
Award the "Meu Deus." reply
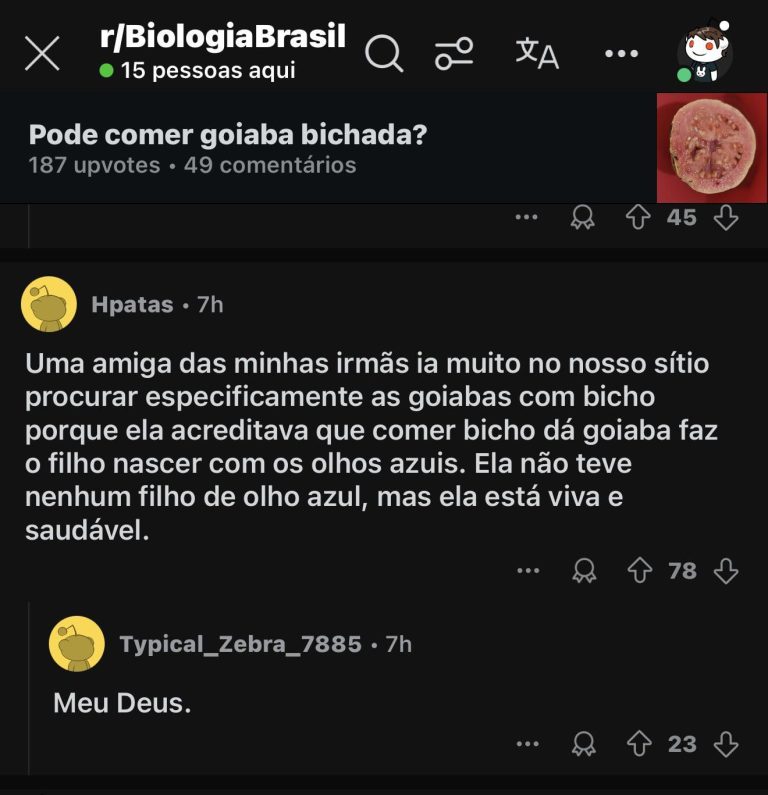pos(583,744)
